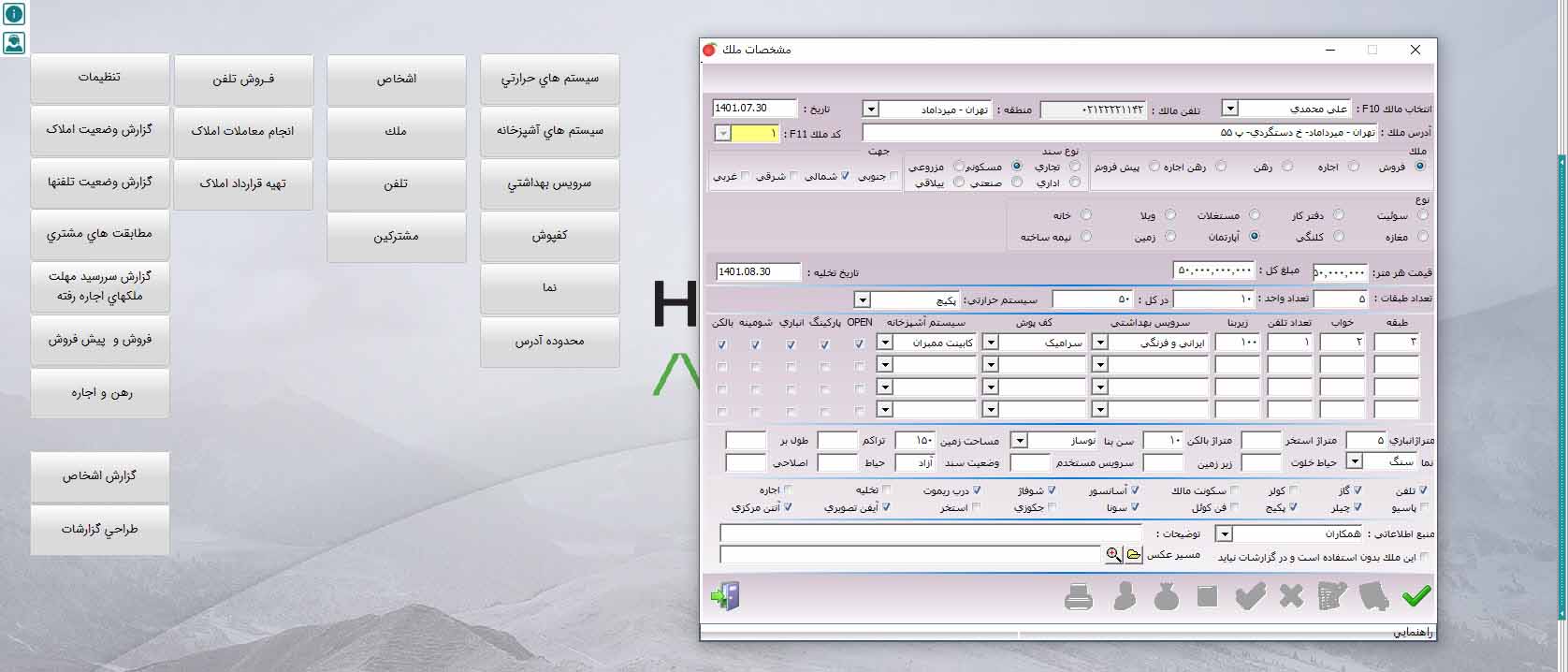Screen dimensions: 1568x672
Task: Expand the منطقه region dropdown
Action: [870, 110]
